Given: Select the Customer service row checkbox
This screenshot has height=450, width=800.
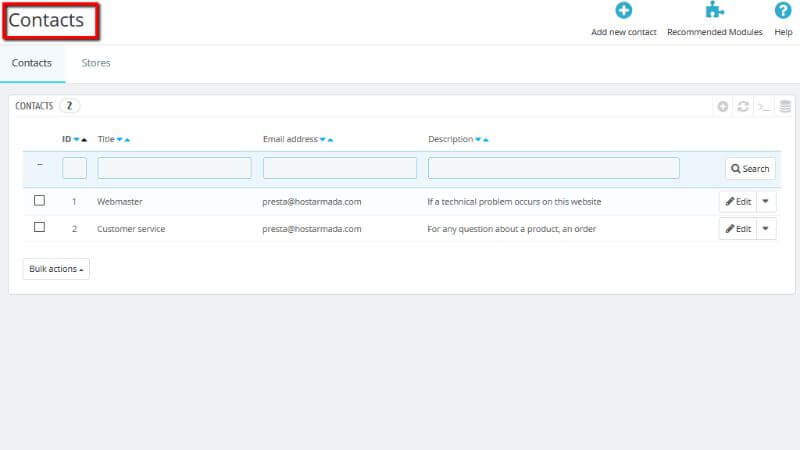Looking at the screenshot, I should tap(39, 227).
